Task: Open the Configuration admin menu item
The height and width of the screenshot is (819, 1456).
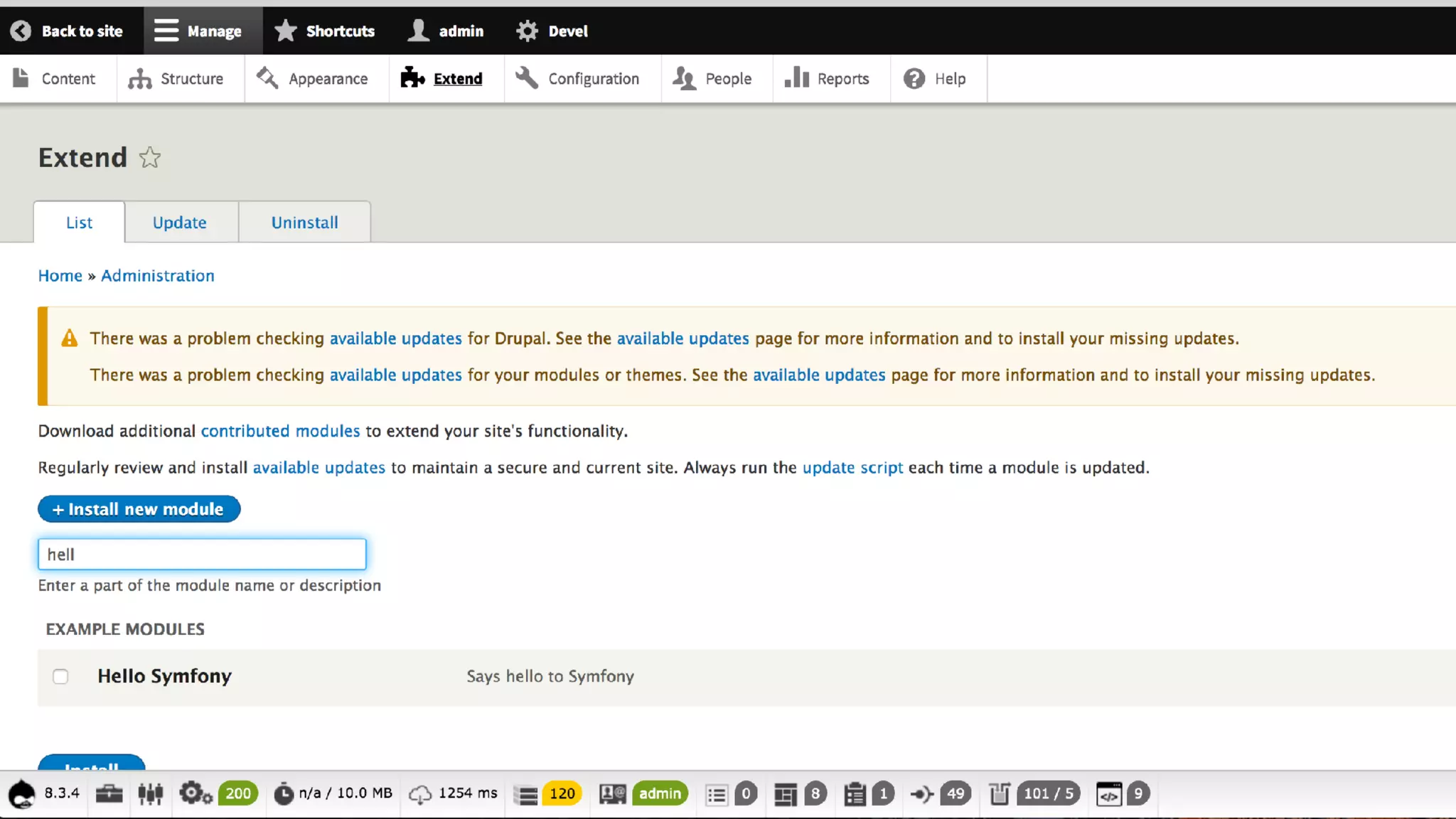Action: pos(578,78)
